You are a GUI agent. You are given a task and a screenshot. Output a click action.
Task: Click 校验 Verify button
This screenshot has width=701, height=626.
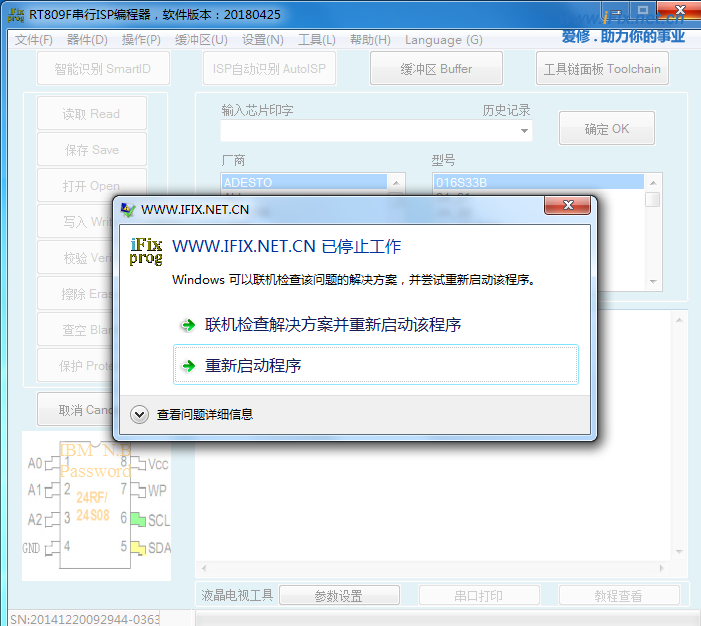click(75, 258)
